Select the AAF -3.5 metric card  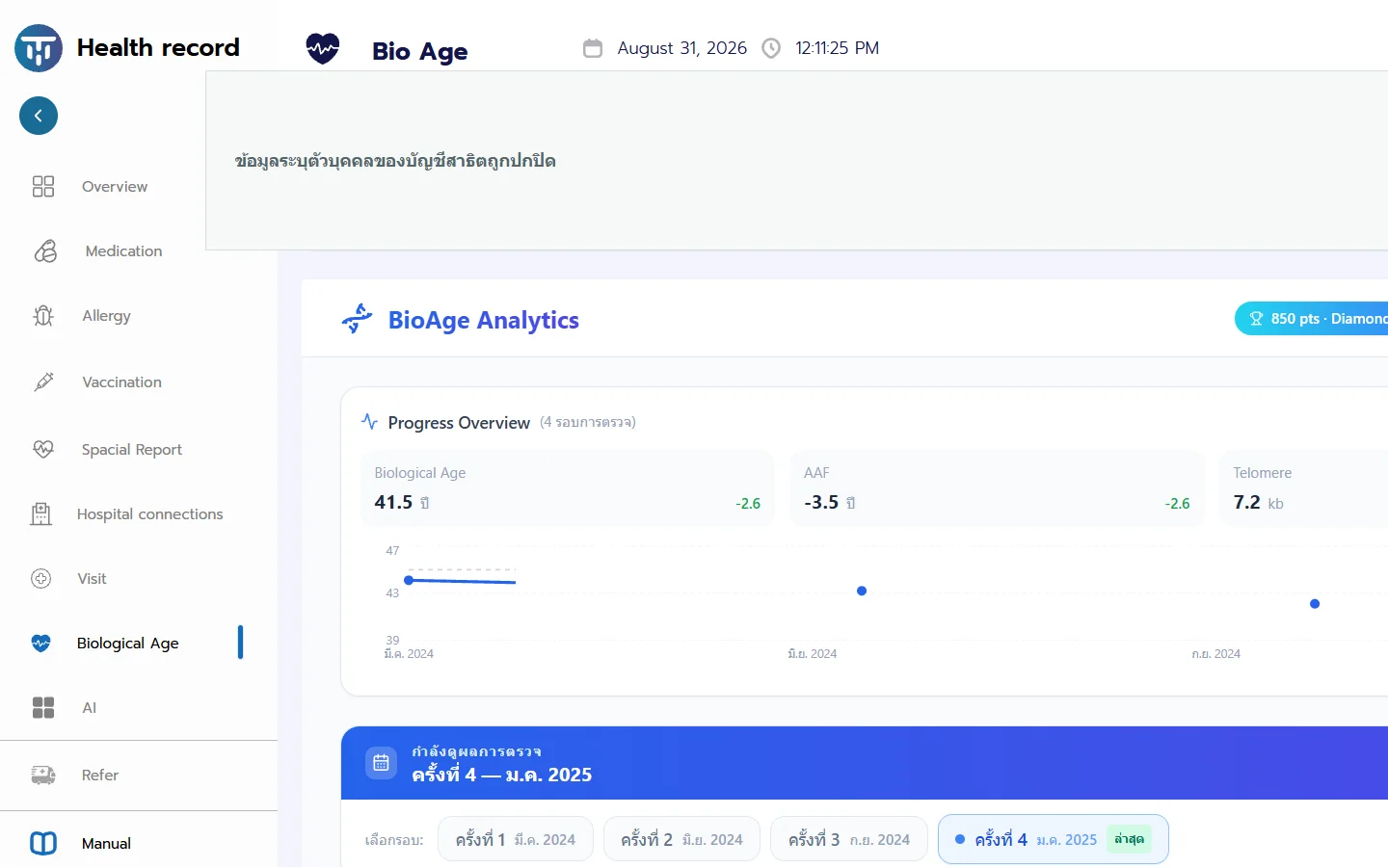coord(997,488)
